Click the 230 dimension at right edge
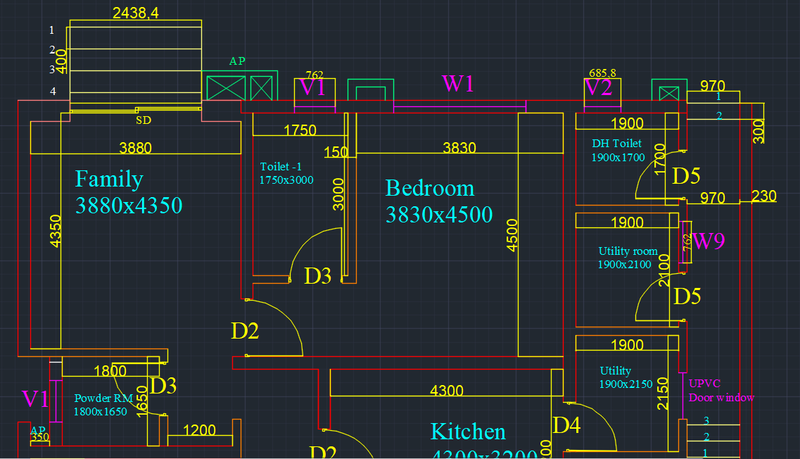Screen dimensions: 800x459 point(764,196)
